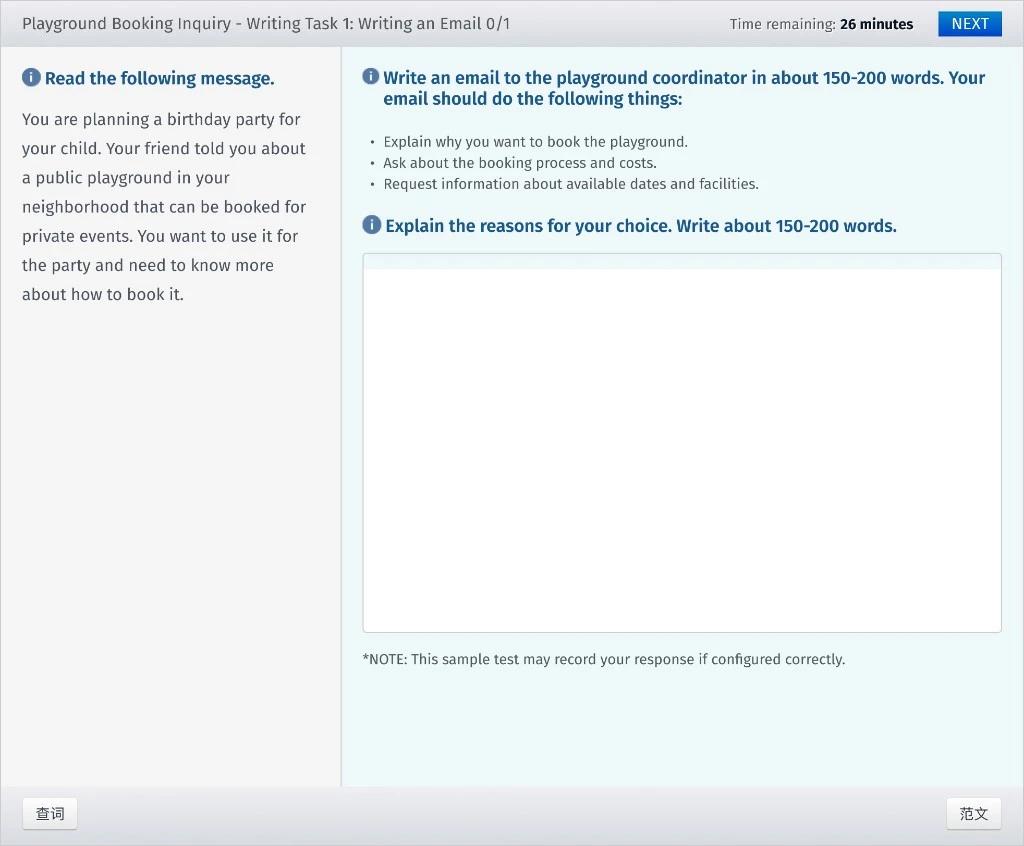This screenshot has width=1024, height=846.
Task: Click the 'Read the following message.' heading
Action: 159,78
